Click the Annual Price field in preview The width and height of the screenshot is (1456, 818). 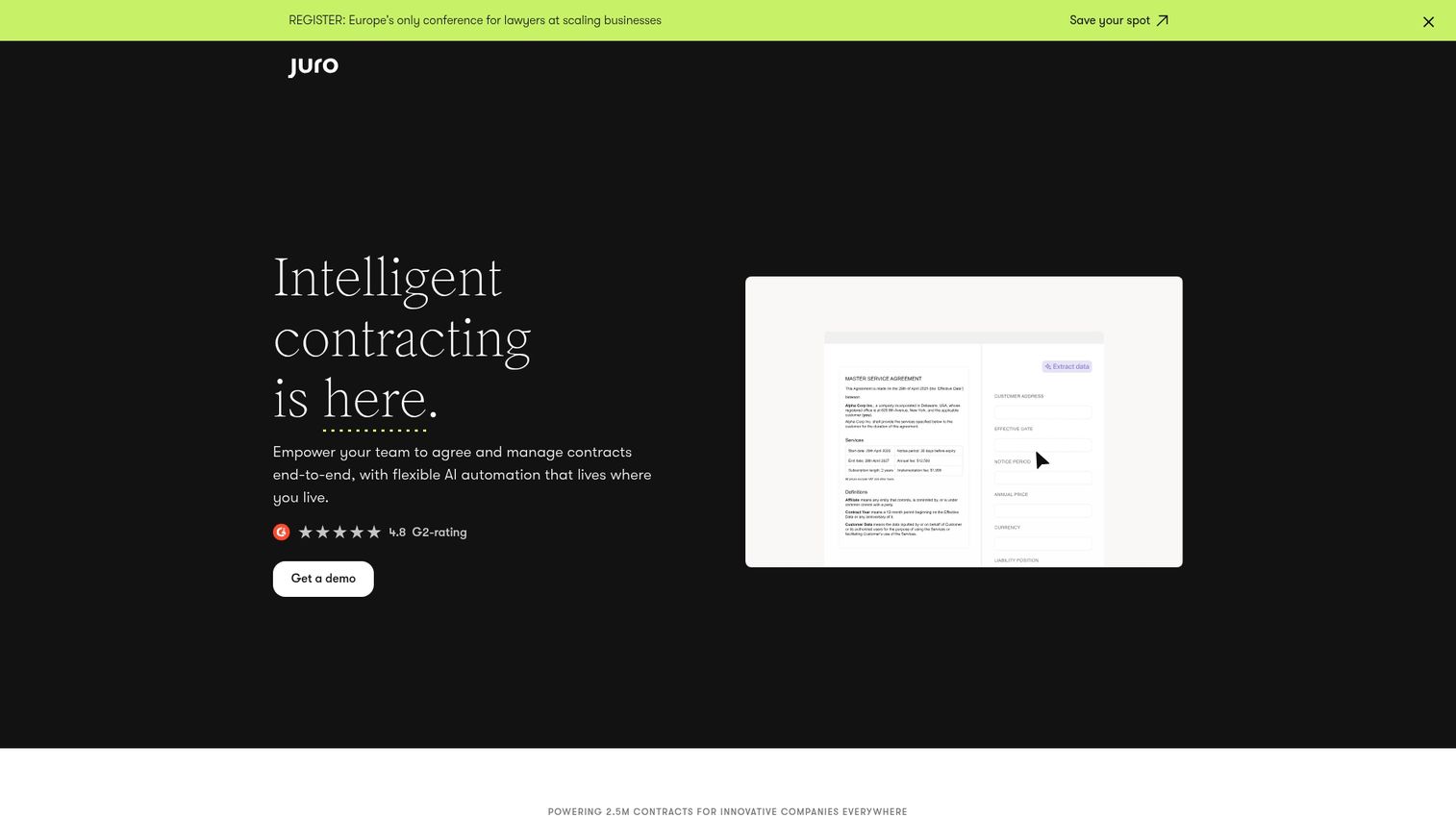pos(1042,509)
